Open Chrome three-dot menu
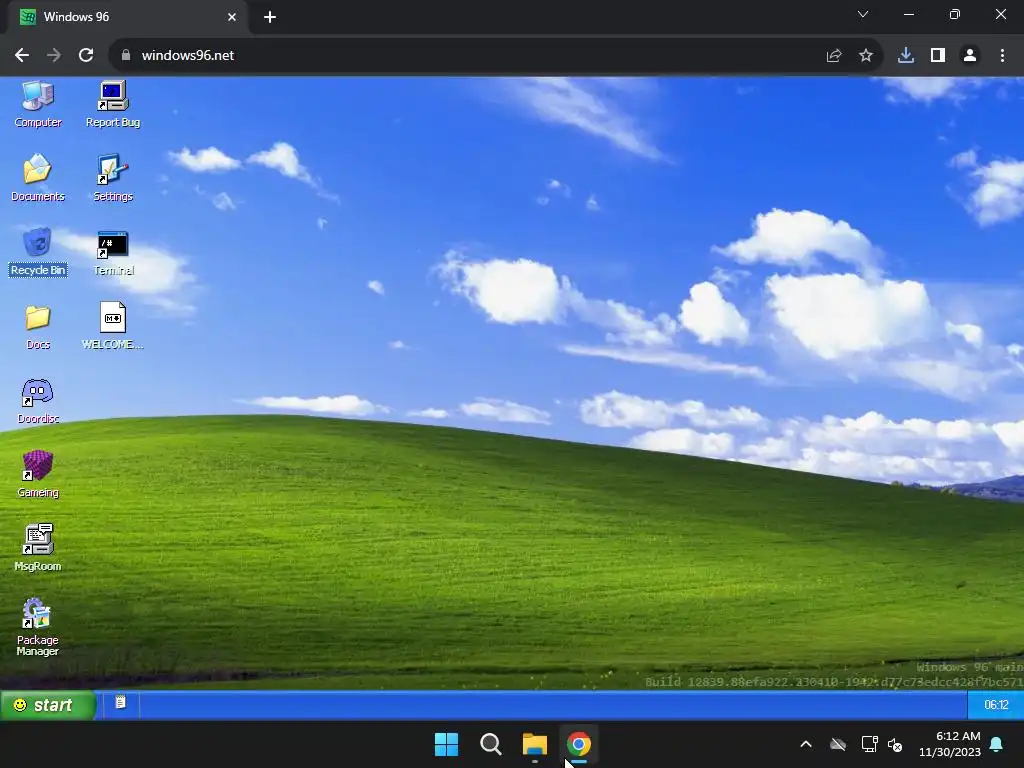 pyautogui.click(x=1002, y=56)
